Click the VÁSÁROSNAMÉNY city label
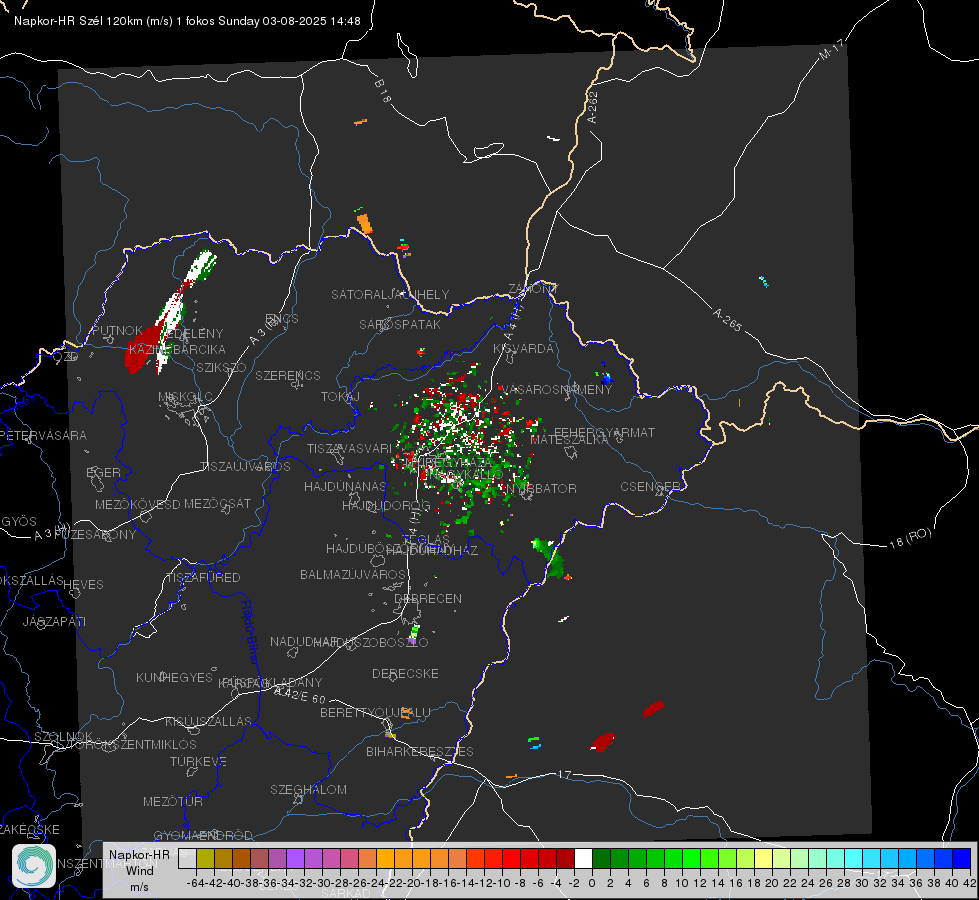979x900 pixels. (x=556, y=389)
